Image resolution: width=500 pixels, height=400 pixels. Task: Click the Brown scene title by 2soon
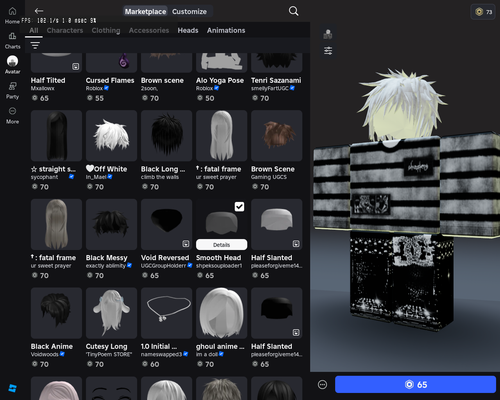point(162,80)
